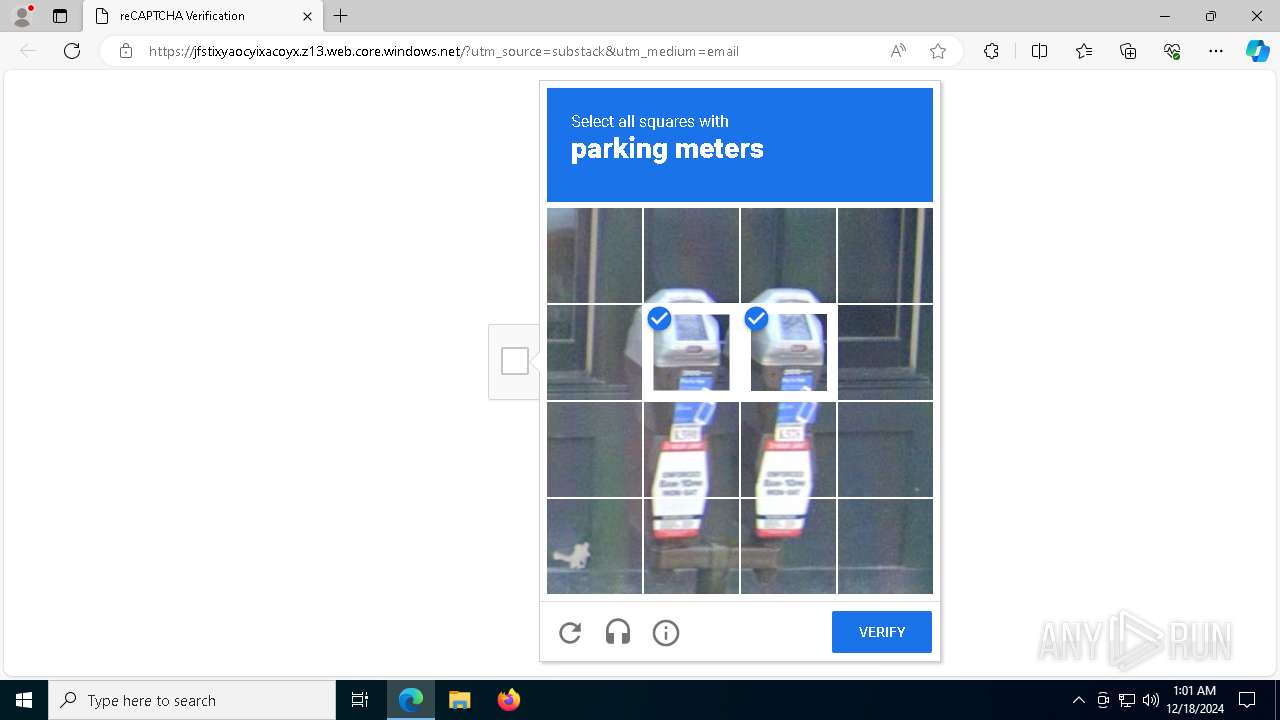Image resolution: width=1280 pixels, height=720 pixels.
Task: Select tile with squirrel in bottom row
Action: [594, 546]
